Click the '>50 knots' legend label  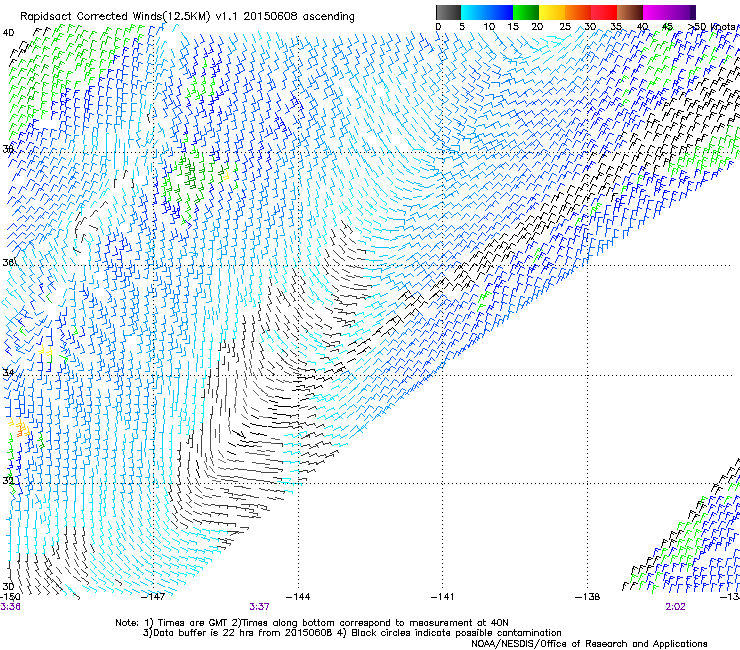(712, 27)
